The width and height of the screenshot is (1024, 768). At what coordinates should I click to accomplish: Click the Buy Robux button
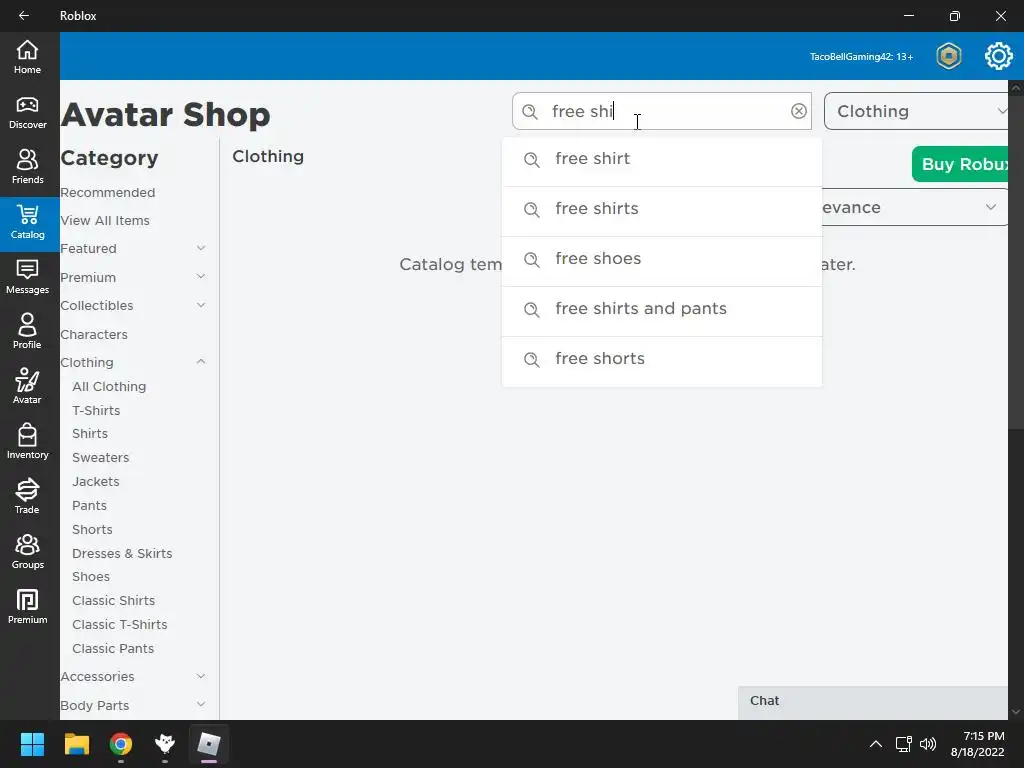961,164
